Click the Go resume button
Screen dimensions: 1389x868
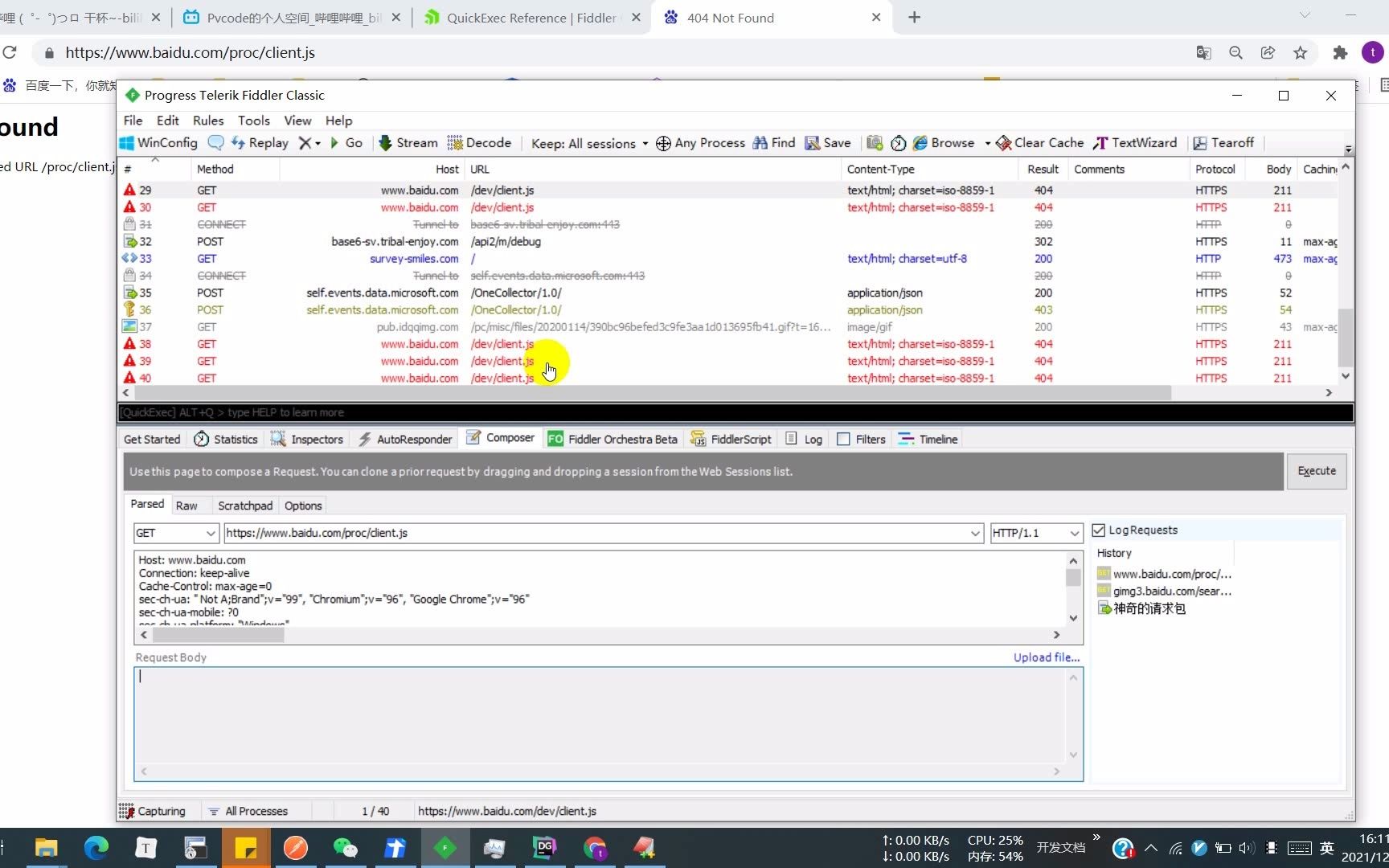(x=346, y=142)
